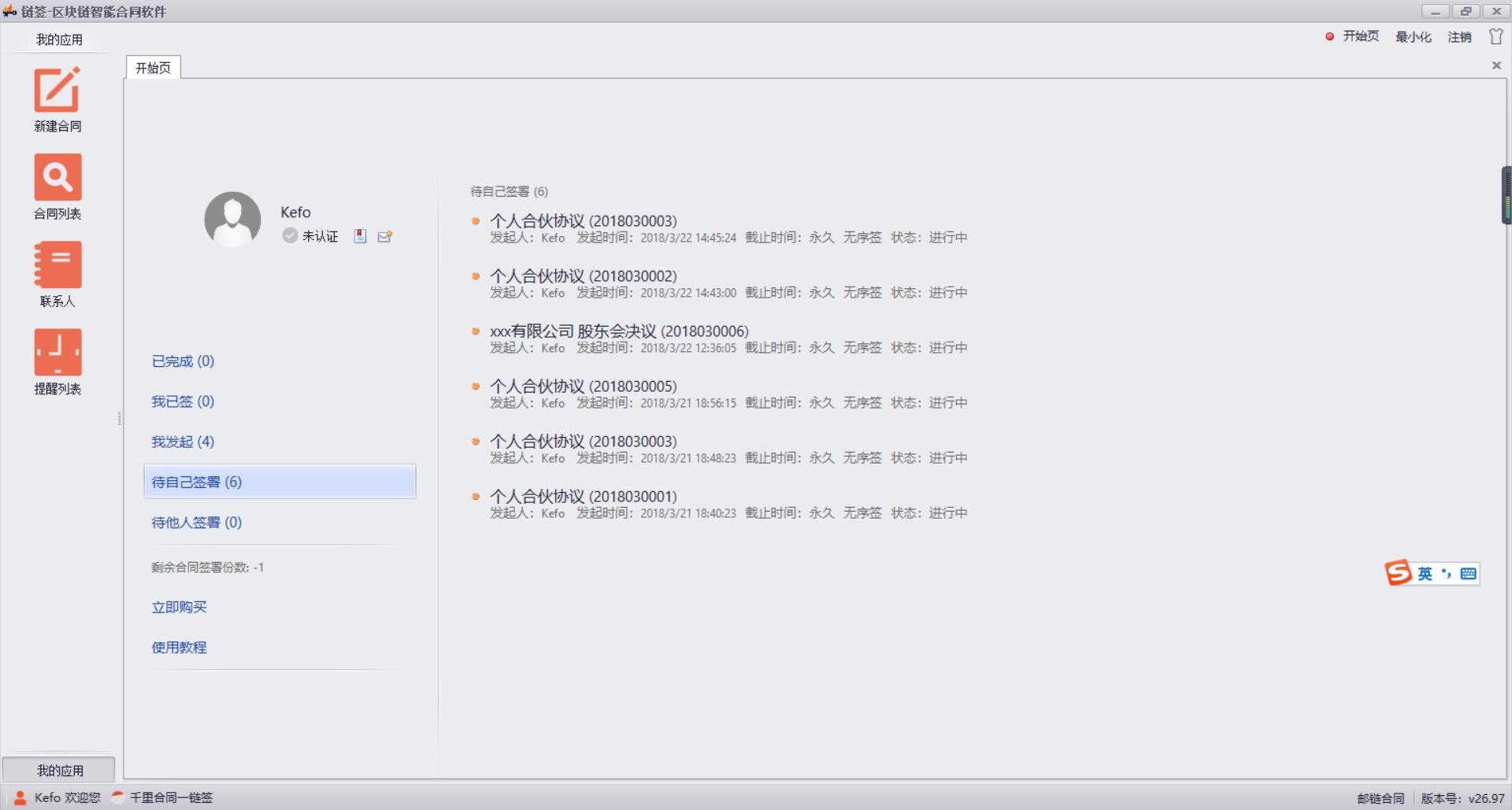Screen dimensions: 1512x810
Task: Click Kefo 欢迎您 in status bar
Action: click(68, 797)
